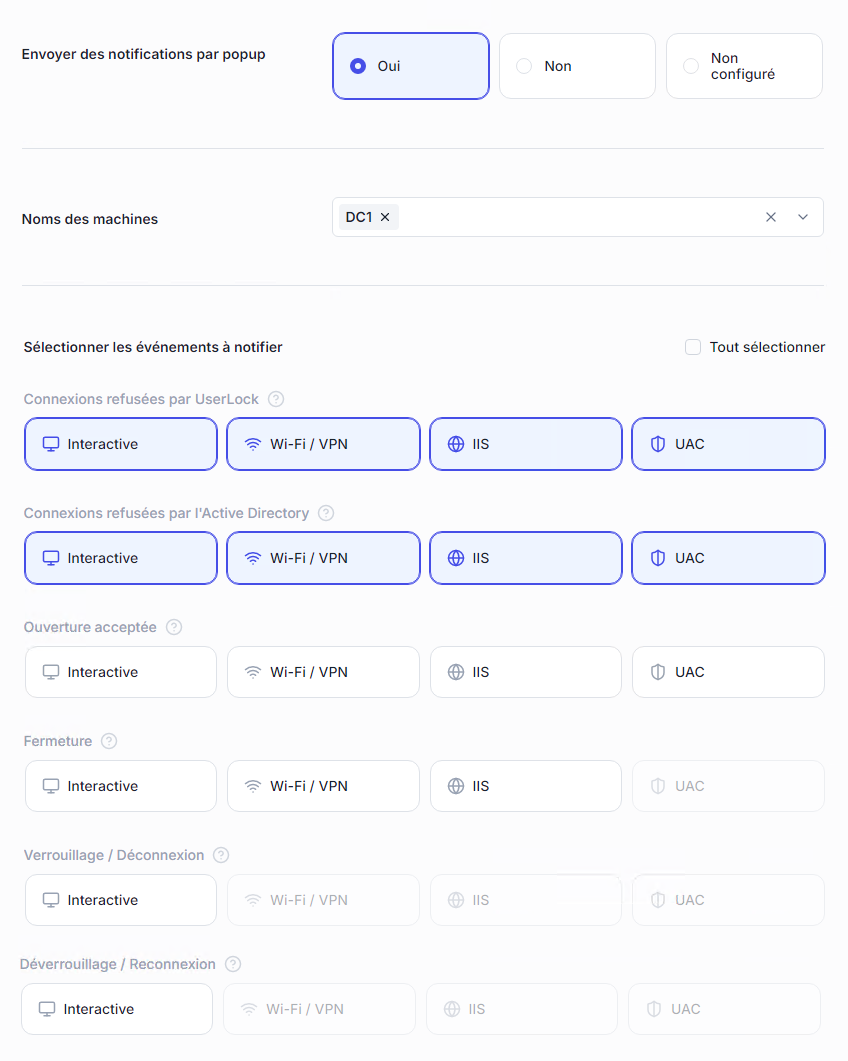This screenshot has height=1061, width=848.
Task: Click help icon next to Connexions refusées par UserLock
Action: (276, 399)
